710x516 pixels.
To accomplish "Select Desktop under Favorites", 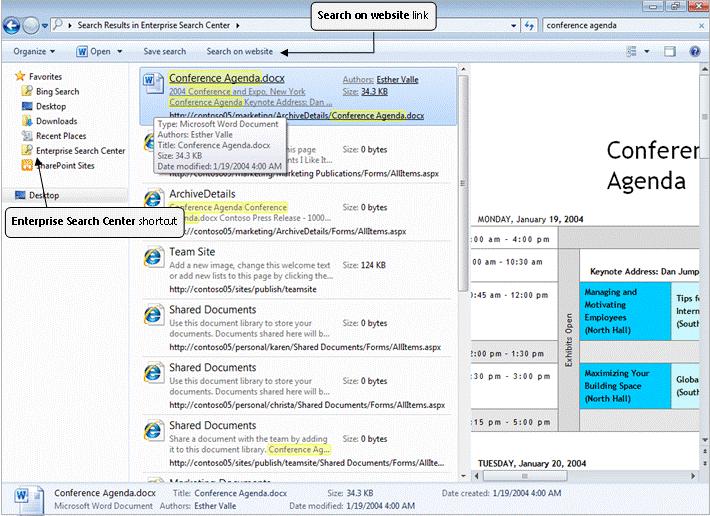I will tap(51, 106).
